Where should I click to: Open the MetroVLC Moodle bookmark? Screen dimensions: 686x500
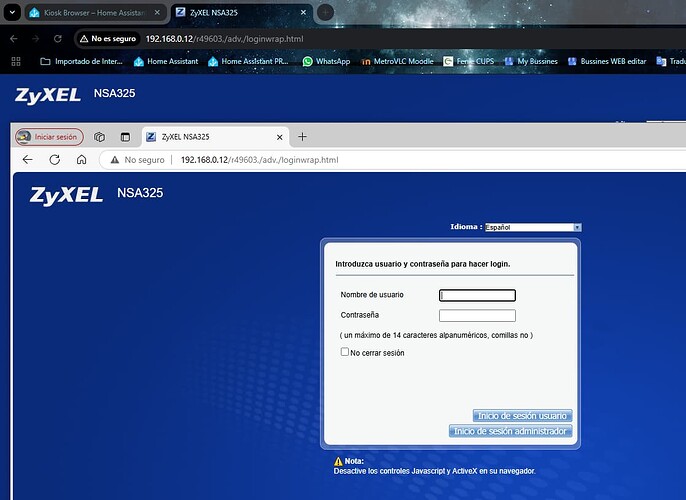[397, 61]
